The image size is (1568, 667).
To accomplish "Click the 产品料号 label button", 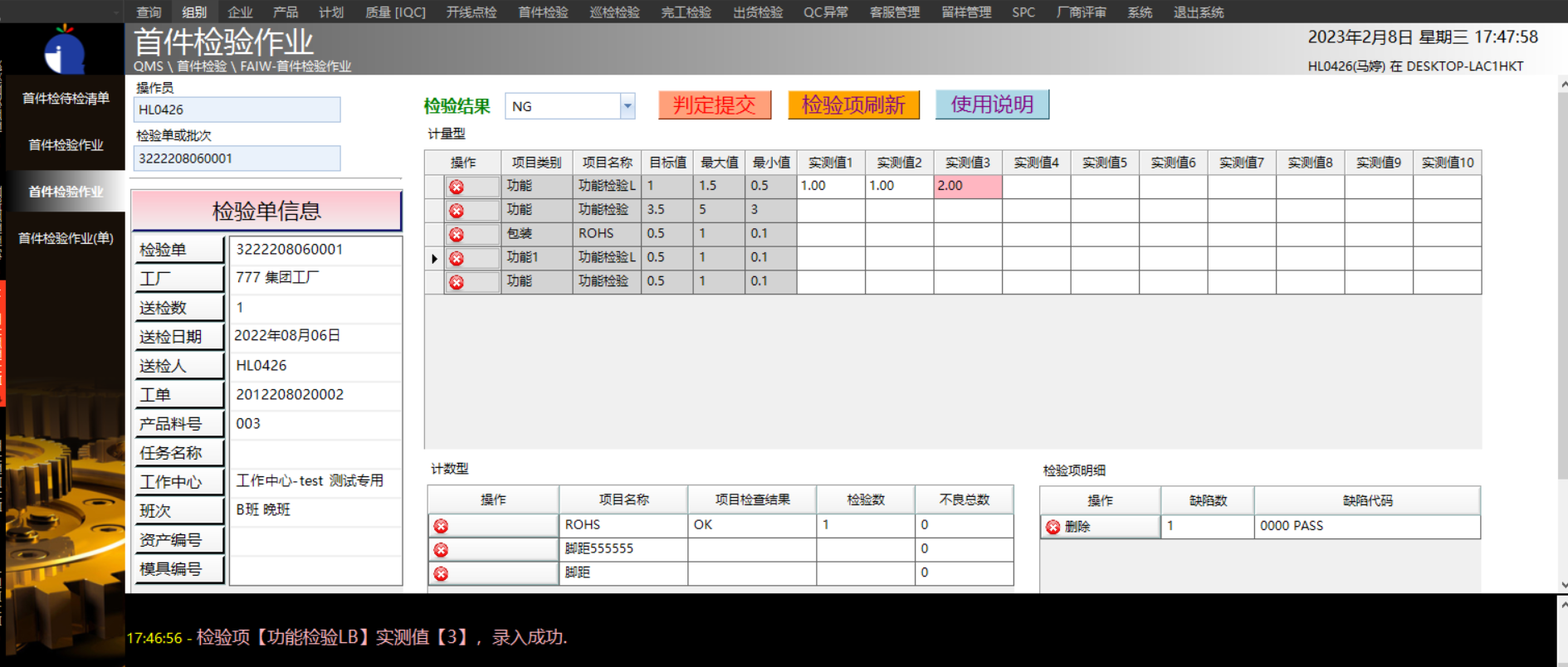I will pyautogui.click(x=178, y=424).
